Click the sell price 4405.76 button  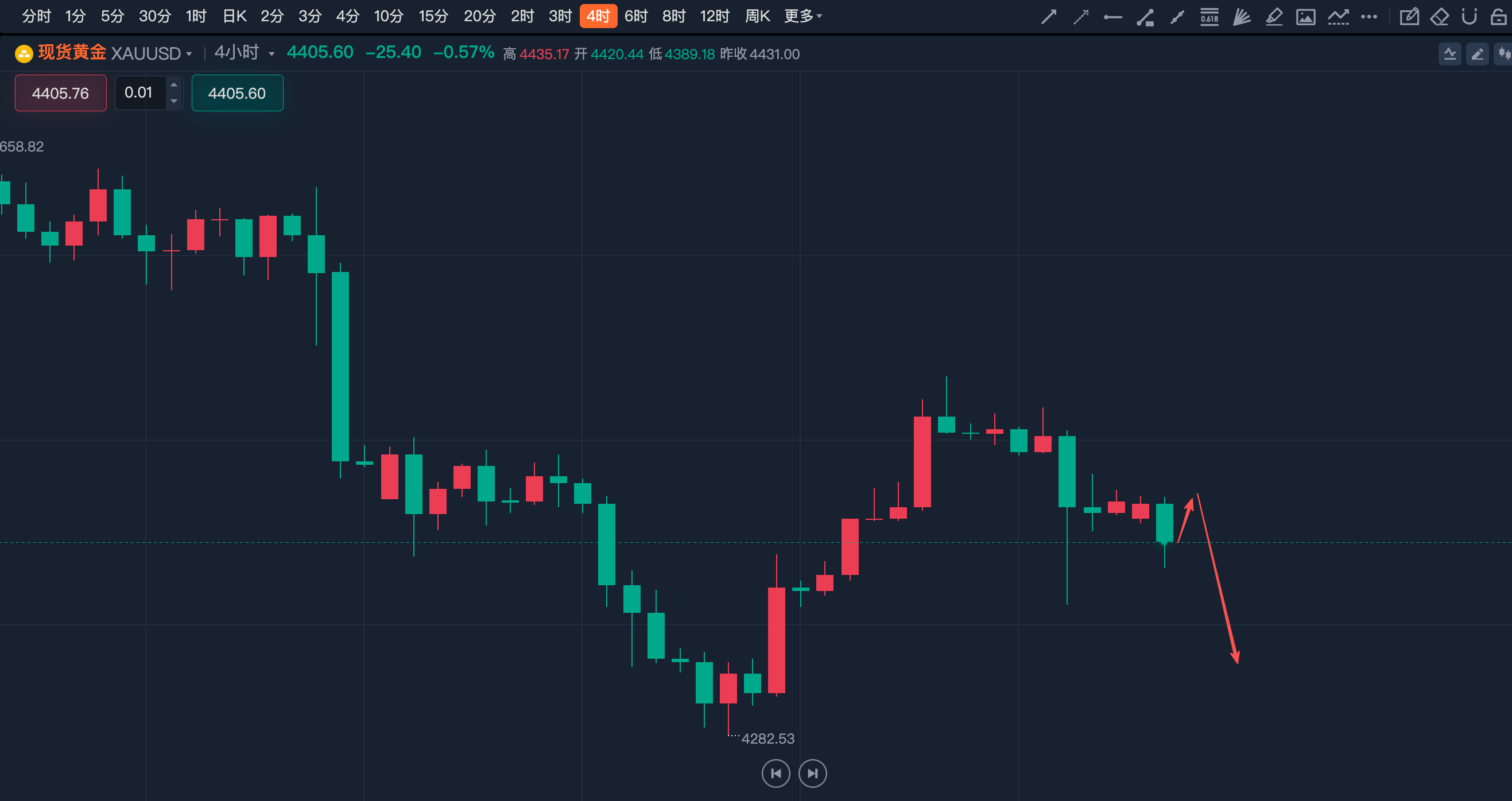[60, 93]
